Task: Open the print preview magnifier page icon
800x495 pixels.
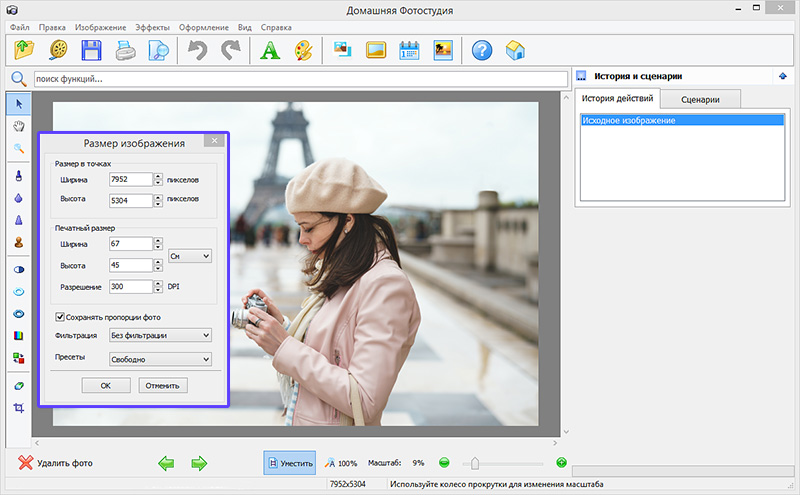Action: (159, 51)
